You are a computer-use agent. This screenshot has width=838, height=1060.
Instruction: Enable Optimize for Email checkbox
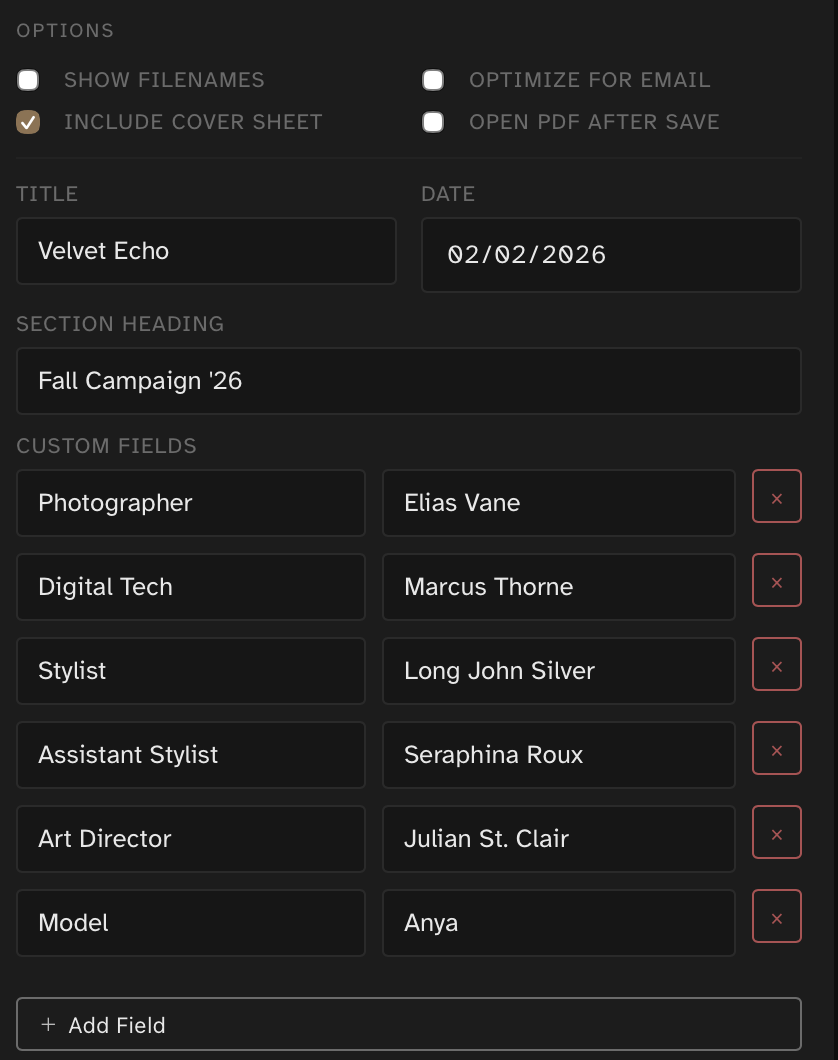433,80
